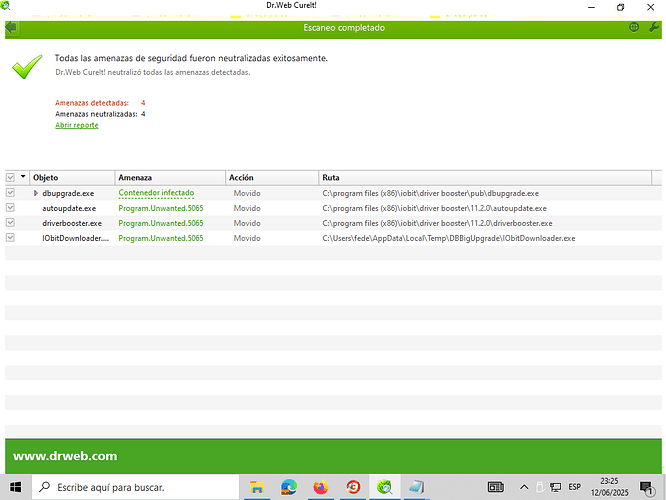666x500 pixels.
Task: Sort by Objeto column header
Action: [73, 178]
